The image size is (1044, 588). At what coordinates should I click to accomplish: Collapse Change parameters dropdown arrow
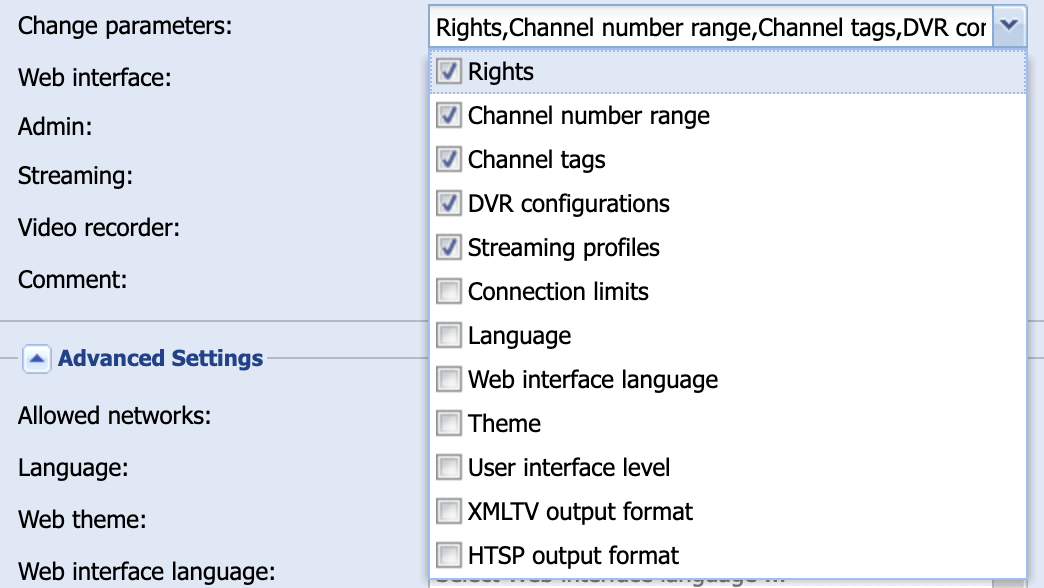[x=1011, y=27]
